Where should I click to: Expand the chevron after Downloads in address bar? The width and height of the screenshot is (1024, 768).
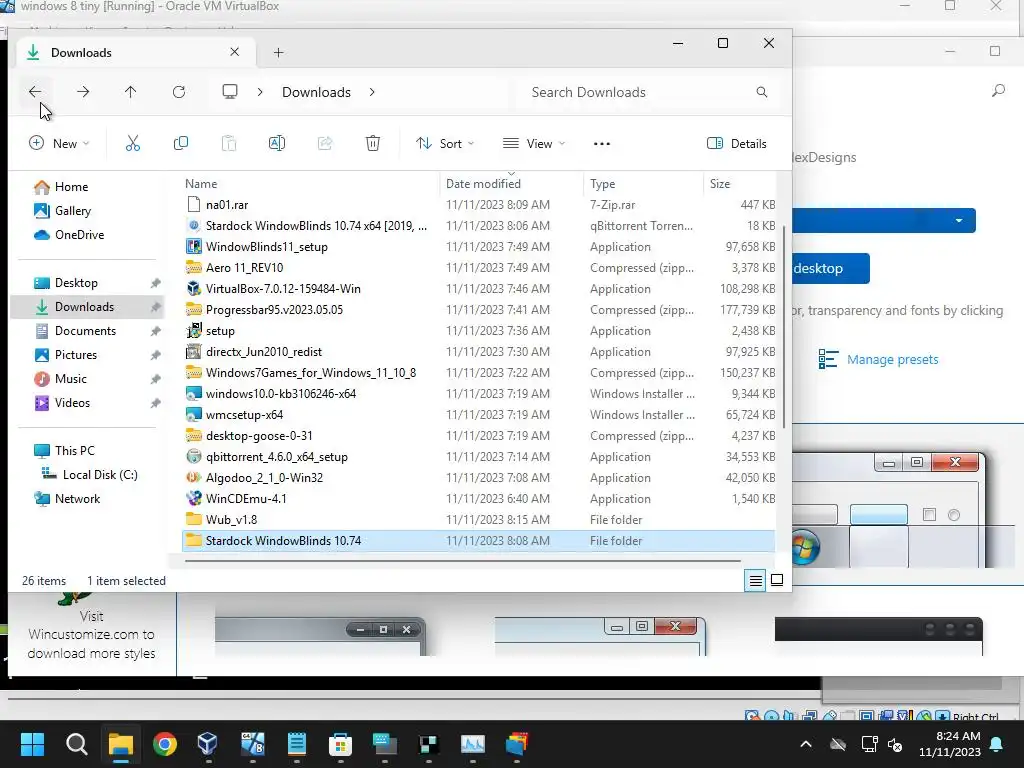click(x=372, y=92)
